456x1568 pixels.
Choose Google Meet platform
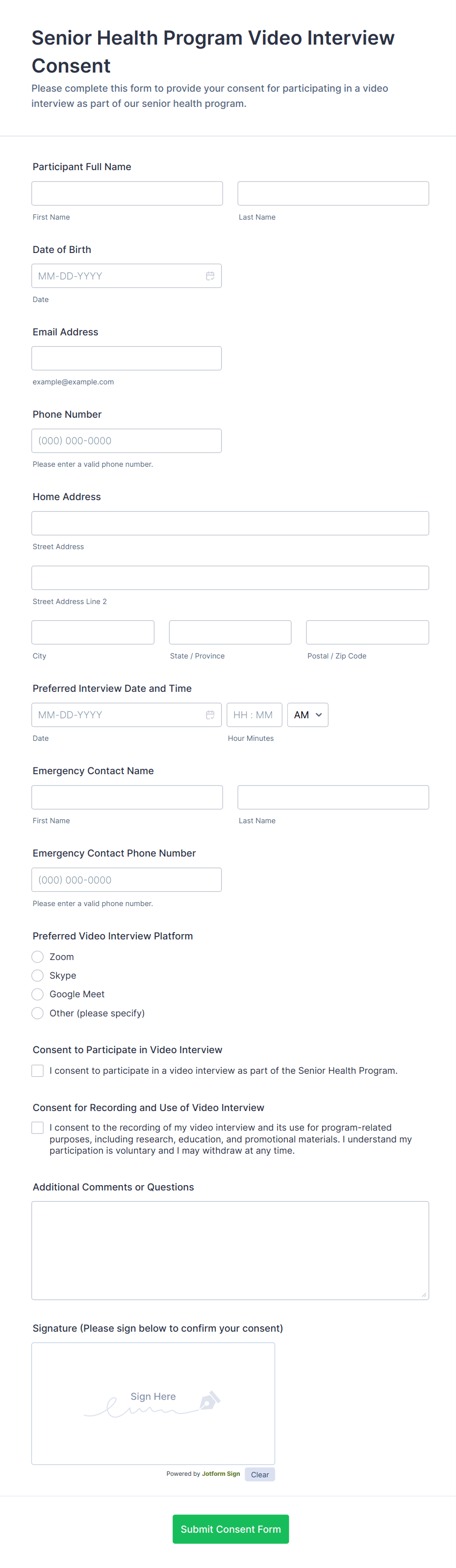click(x=37, y=994)
